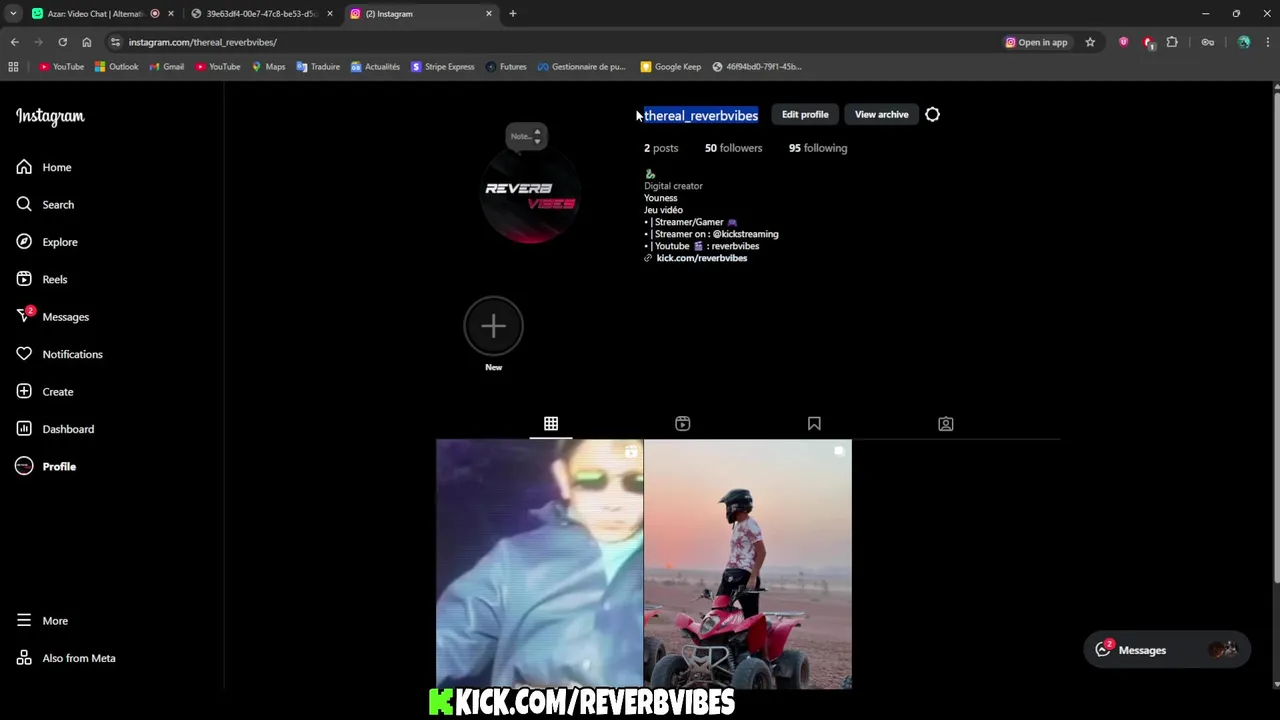Open Reels from the sidebar
The width and height of the screenshot is (1280, 720).
[42, 279]
